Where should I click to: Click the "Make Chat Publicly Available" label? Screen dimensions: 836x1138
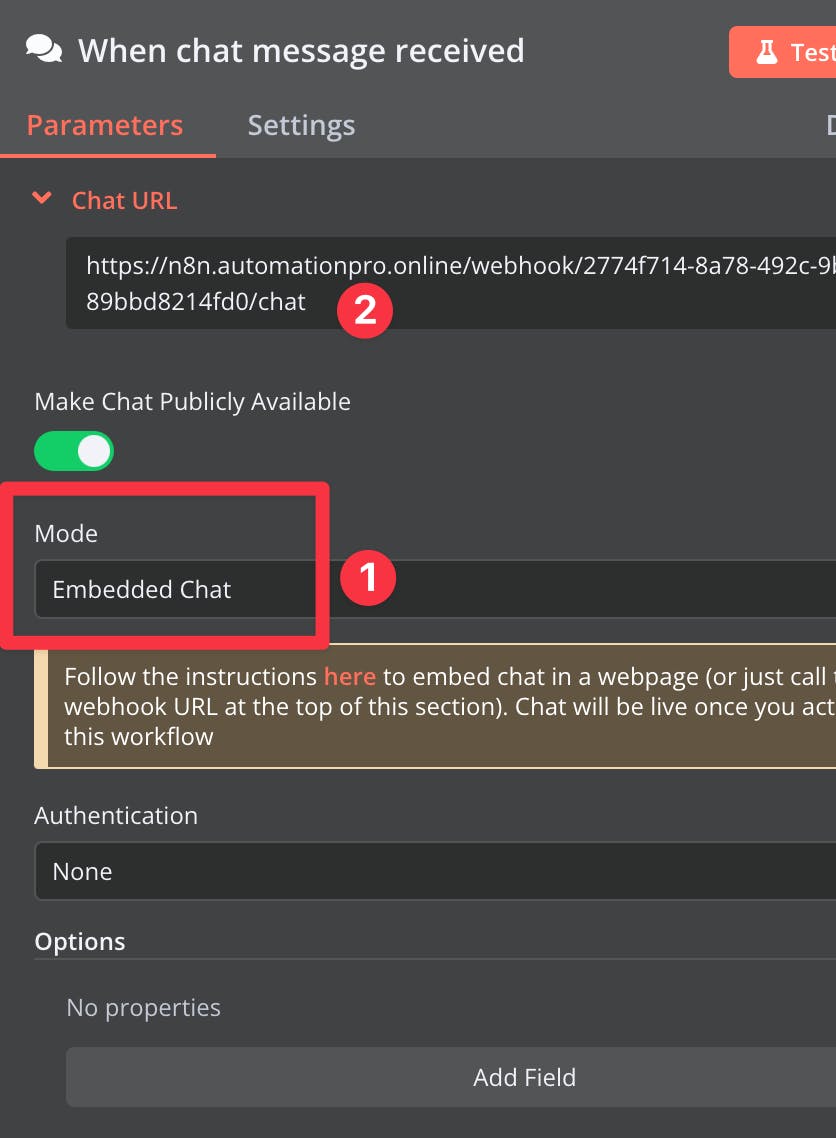point(192,402)
